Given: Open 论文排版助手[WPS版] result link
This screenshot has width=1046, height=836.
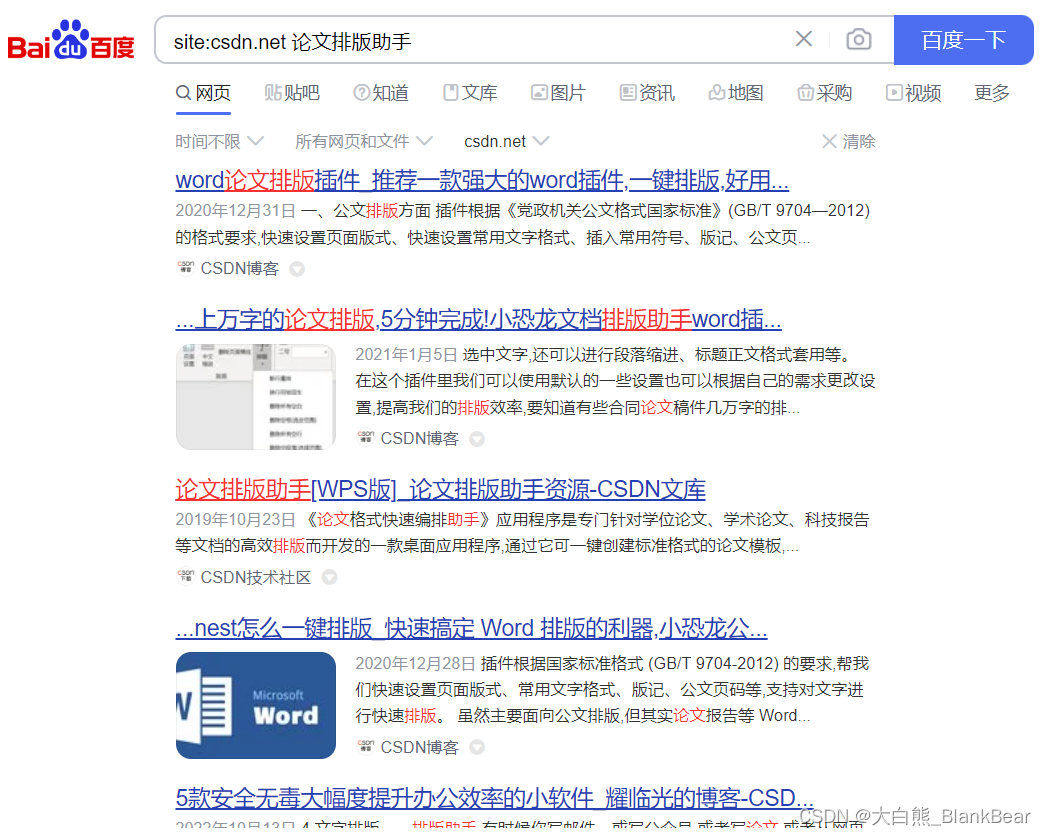Looking at the screenshot, I should pyautogui.click(x=440, y=490).
